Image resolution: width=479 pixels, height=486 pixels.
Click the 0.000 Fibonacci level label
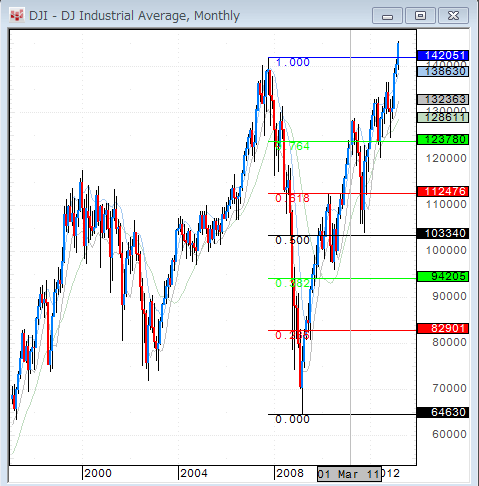tap(293, 419)
